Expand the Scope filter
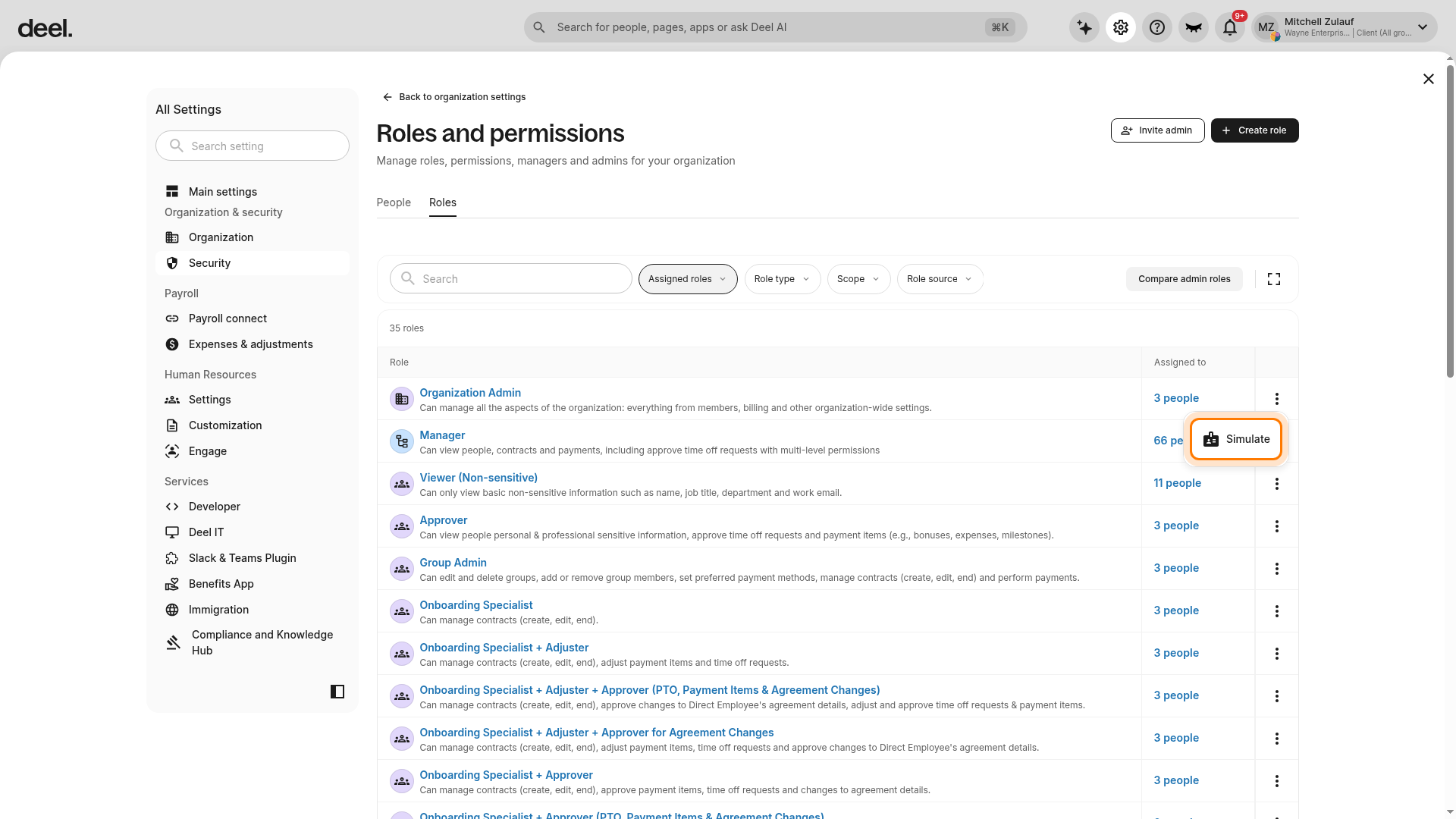The width and height of the screenshot is (1456, 819). 858,279
